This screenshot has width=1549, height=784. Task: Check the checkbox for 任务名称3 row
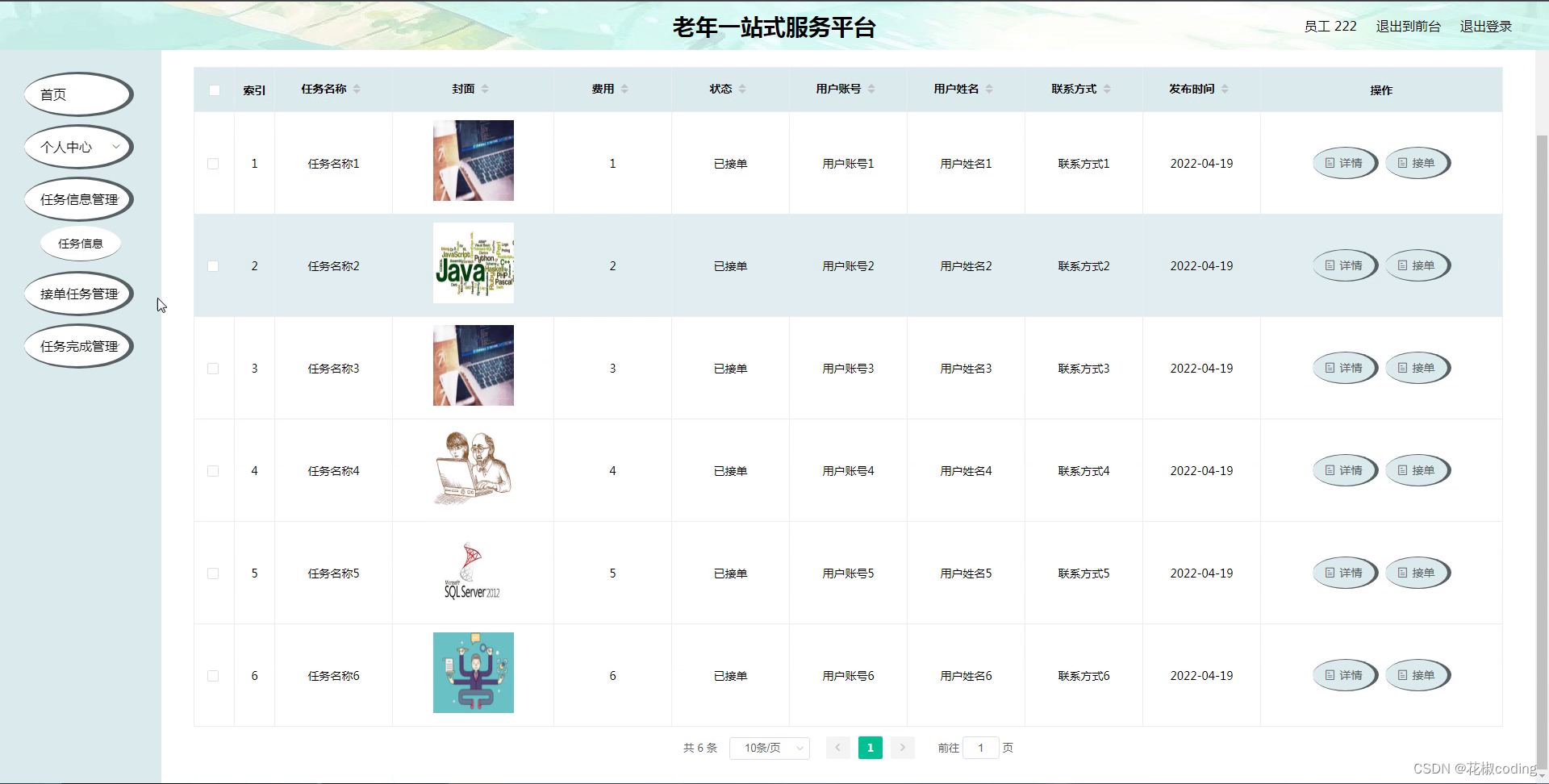pyautogui.click(x=214, y=368)
